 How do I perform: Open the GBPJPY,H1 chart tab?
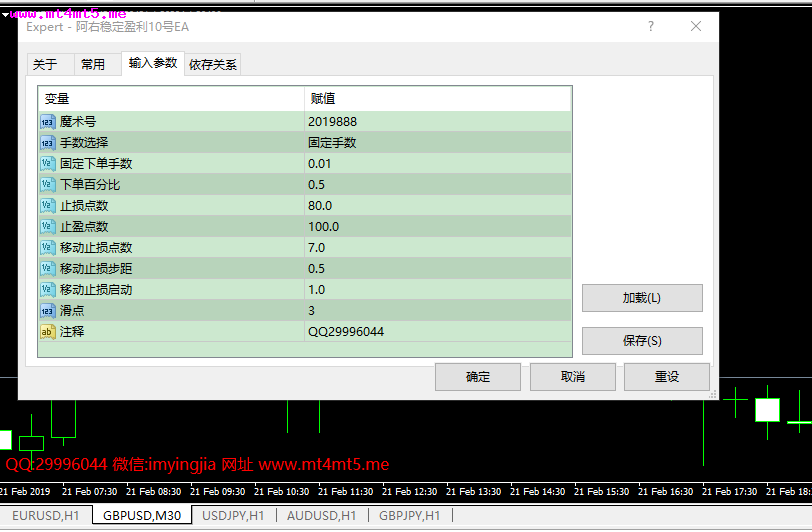[410, 516]
